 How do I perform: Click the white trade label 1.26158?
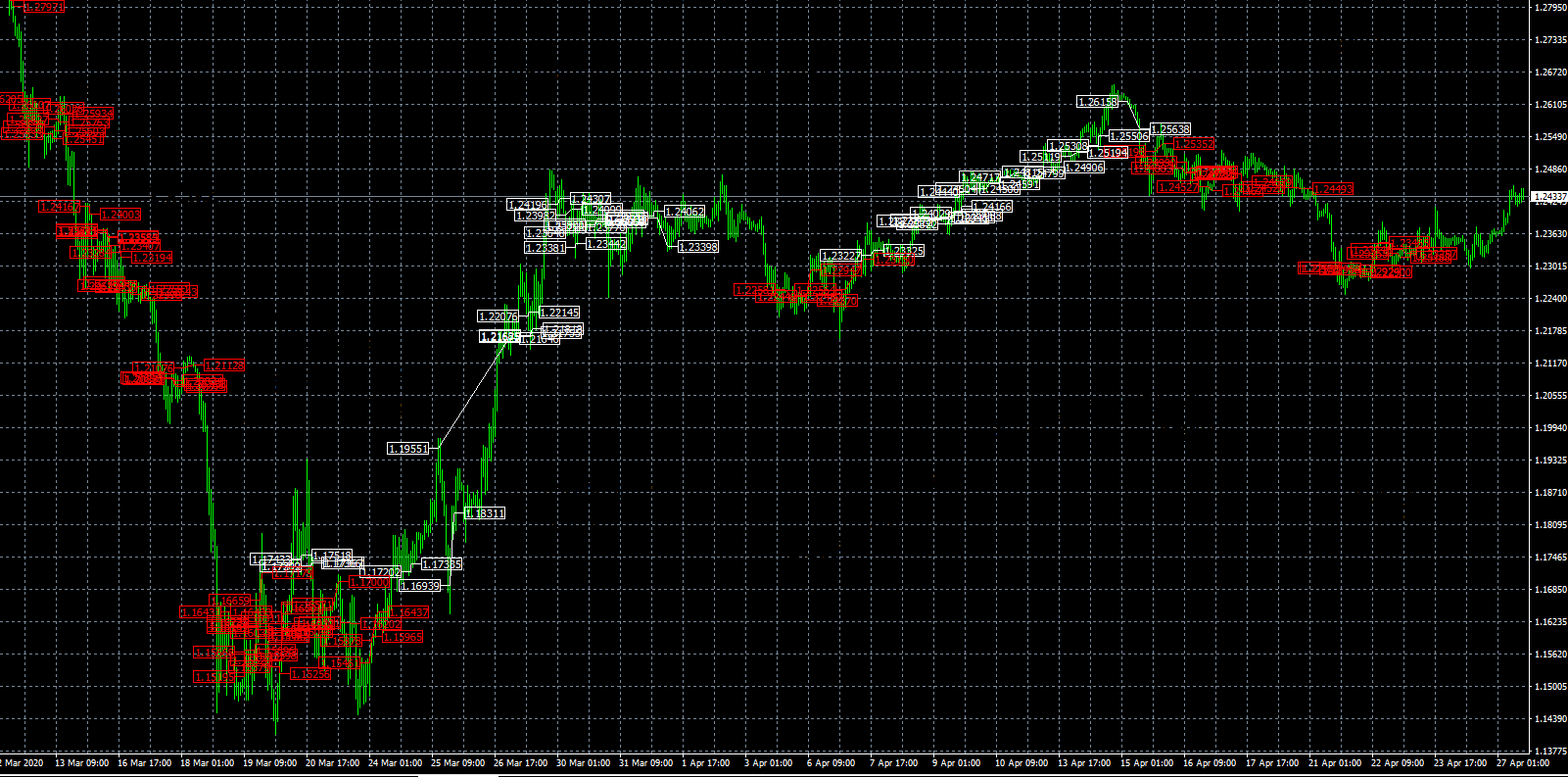(x=1097, y=102)
